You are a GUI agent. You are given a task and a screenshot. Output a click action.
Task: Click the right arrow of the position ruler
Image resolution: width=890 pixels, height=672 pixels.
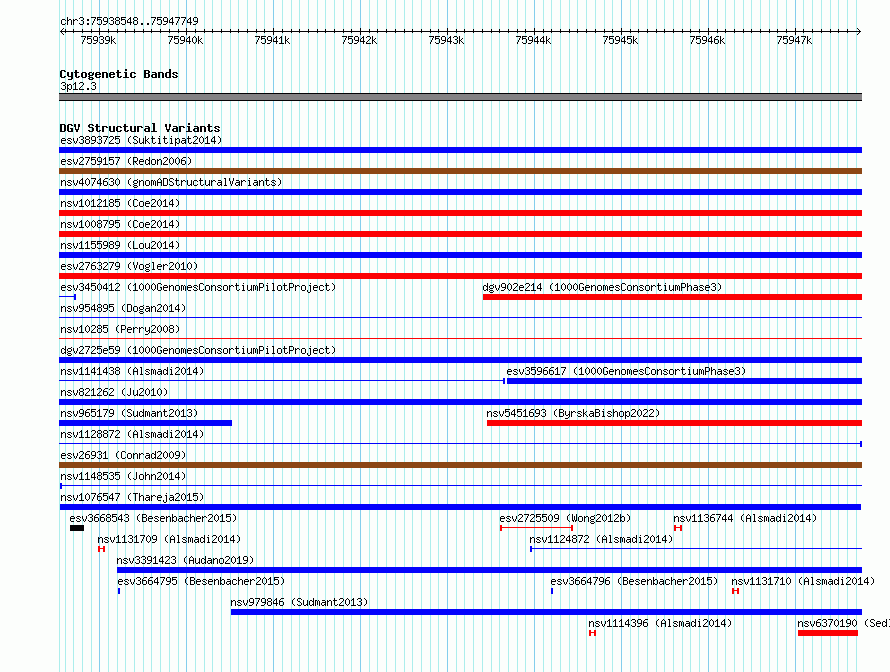coord(859,32)
